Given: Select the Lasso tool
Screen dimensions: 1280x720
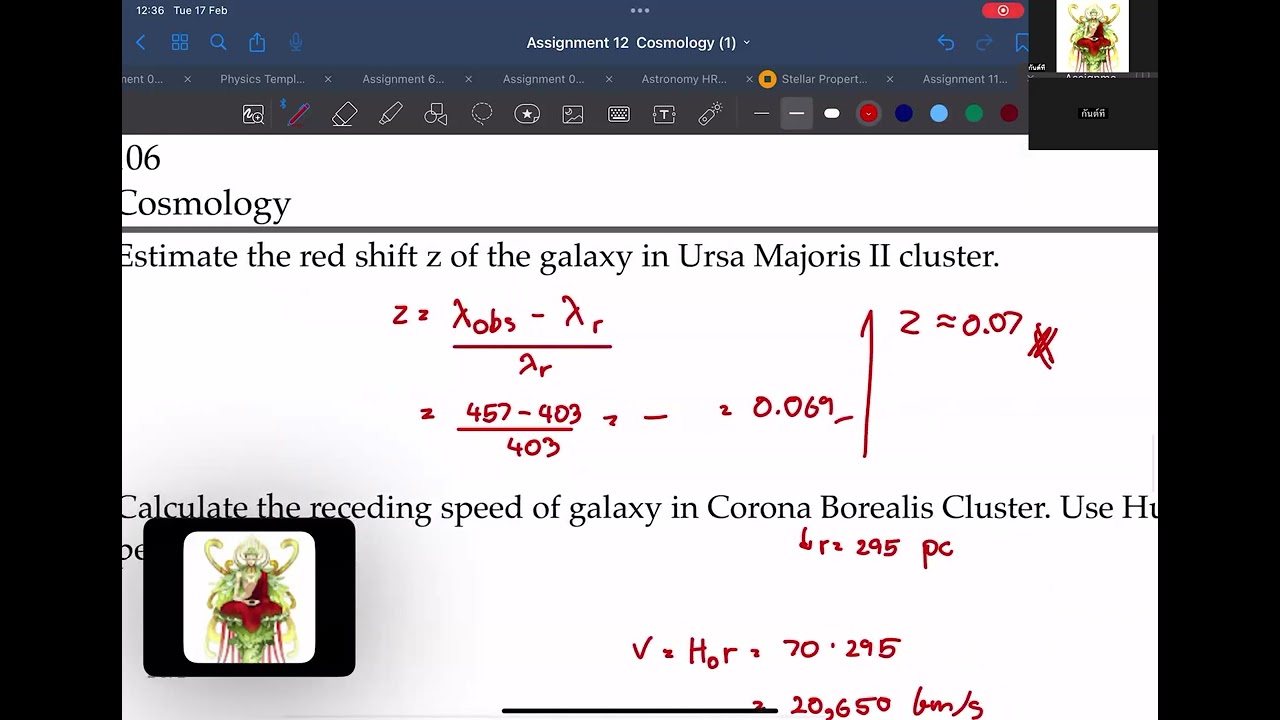Looking at the screenshot, I should click(x=482, y=113).
